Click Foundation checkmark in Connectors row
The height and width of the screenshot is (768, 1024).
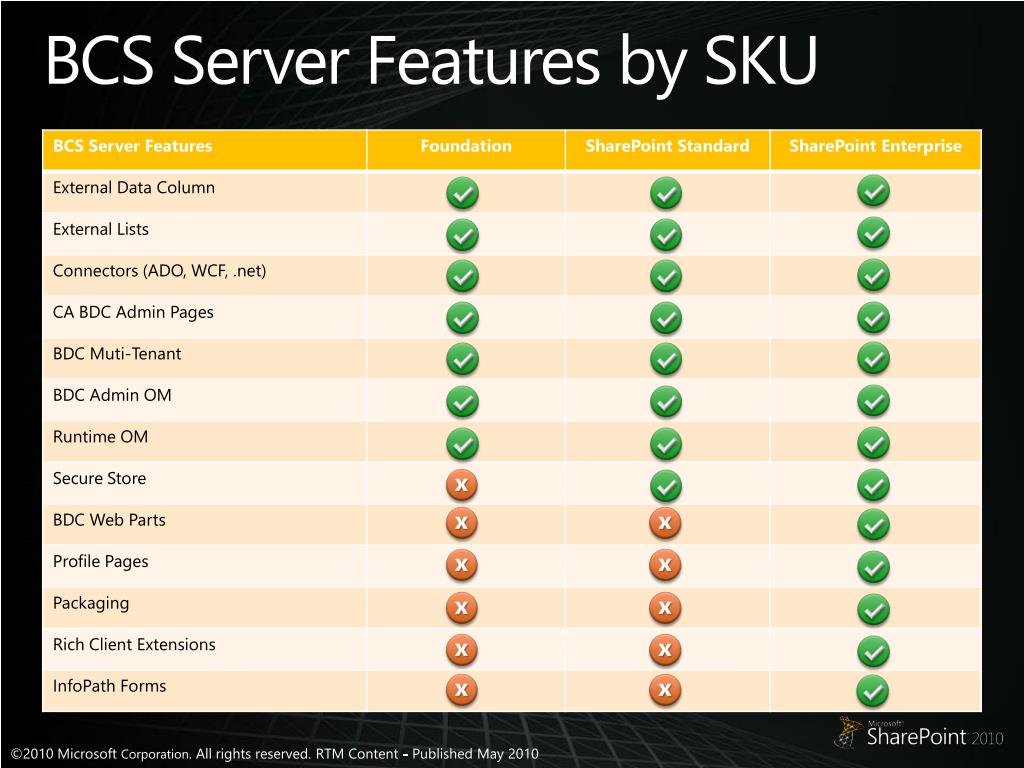click(462, 276)
